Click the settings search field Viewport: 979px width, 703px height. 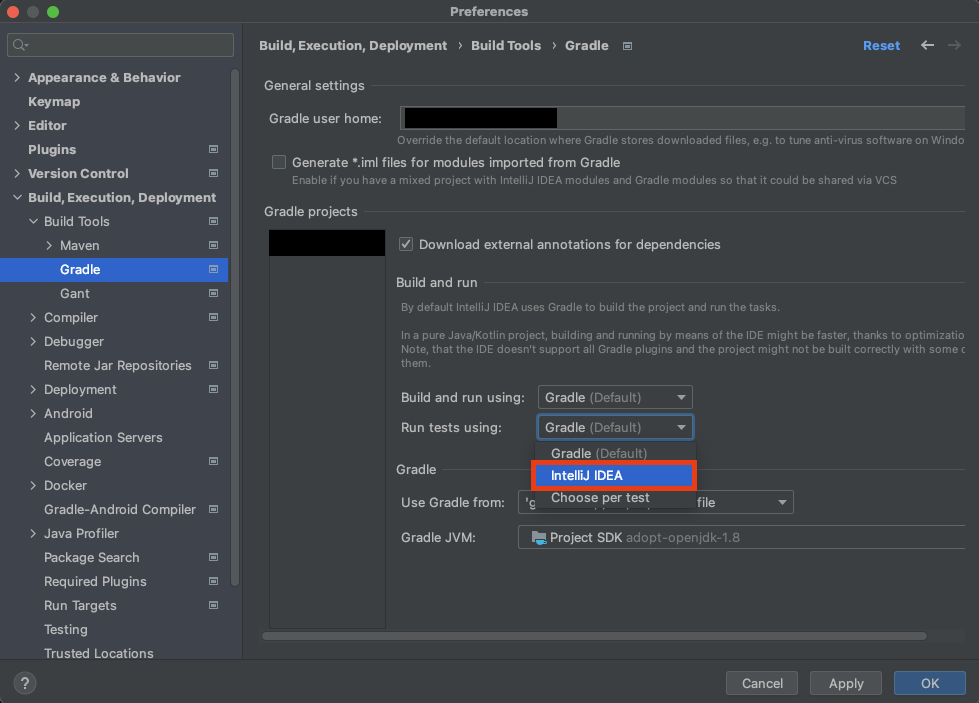[121, 45]
